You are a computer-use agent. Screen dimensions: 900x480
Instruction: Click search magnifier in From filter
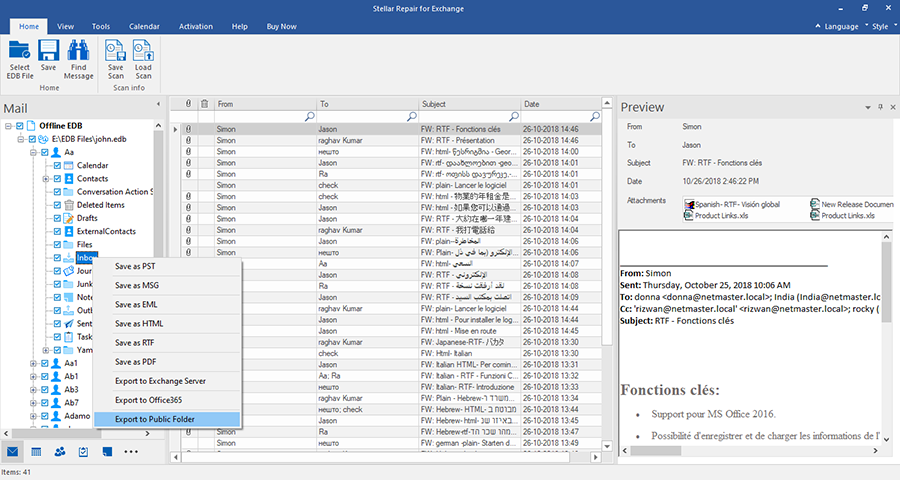(309, 117)
